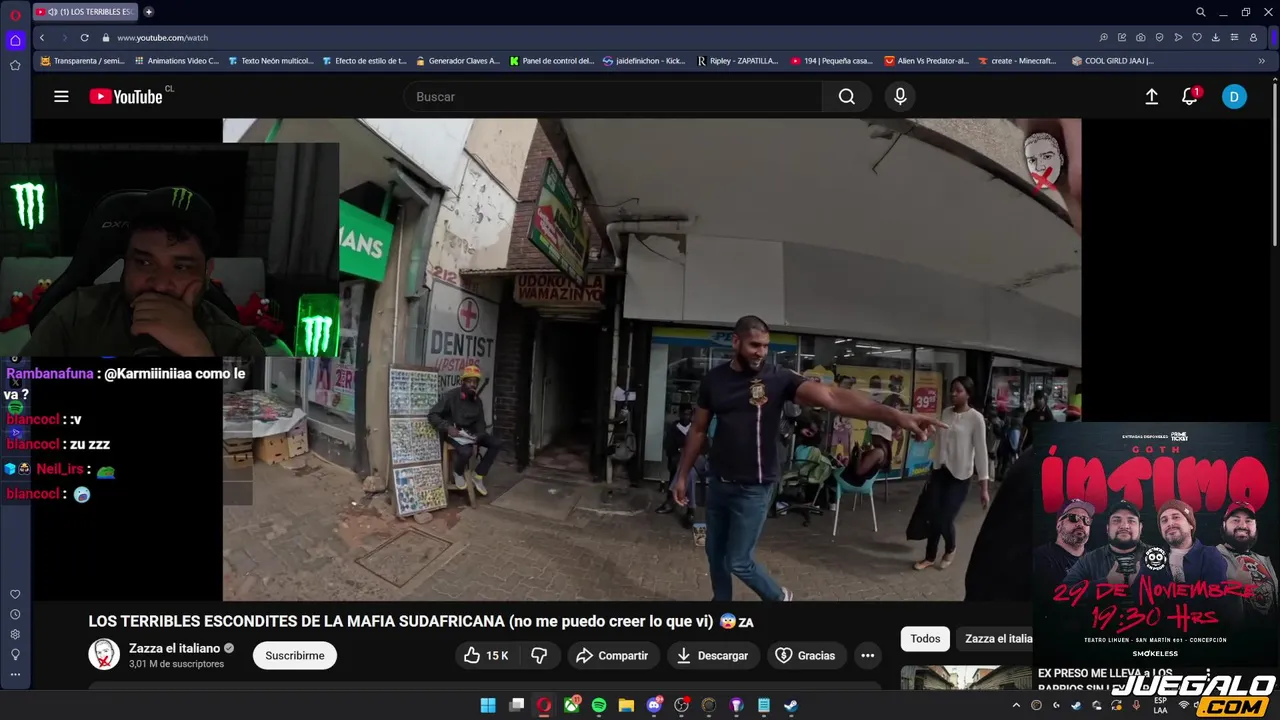The image size is (1280, 720).
Task: Open browser tab search magnifier
Action: click(x=1201, y=12)
